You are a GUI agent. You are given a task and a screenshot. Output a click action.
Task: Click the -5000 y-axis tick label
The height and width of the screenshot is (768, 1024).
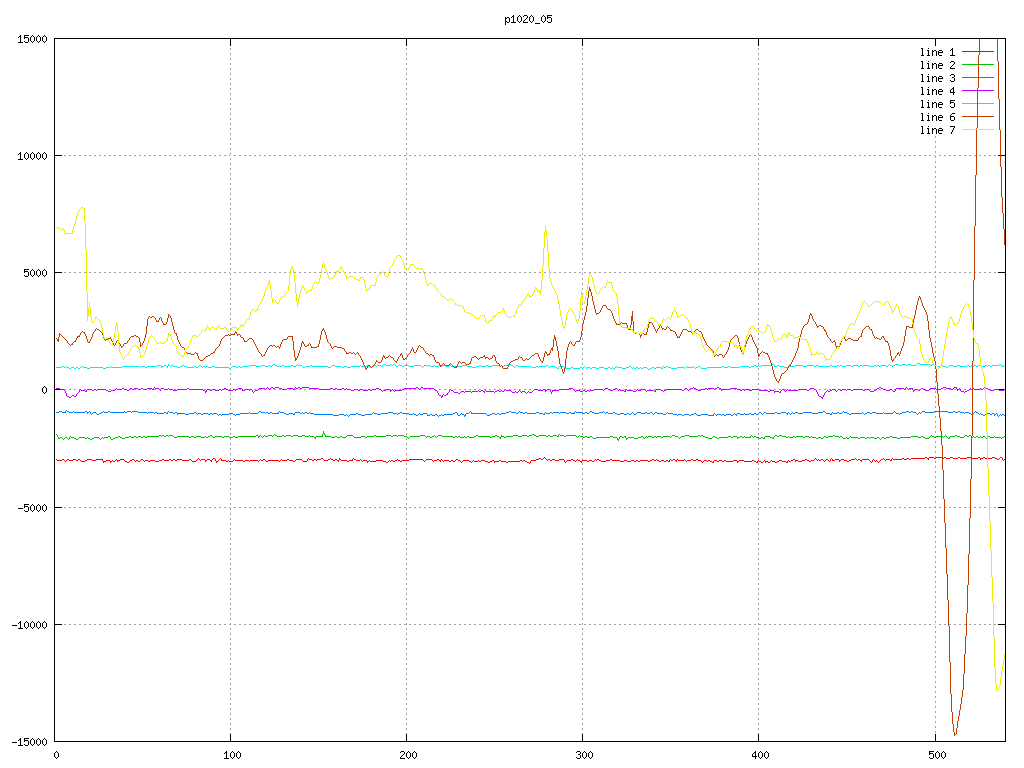point(32,507)
